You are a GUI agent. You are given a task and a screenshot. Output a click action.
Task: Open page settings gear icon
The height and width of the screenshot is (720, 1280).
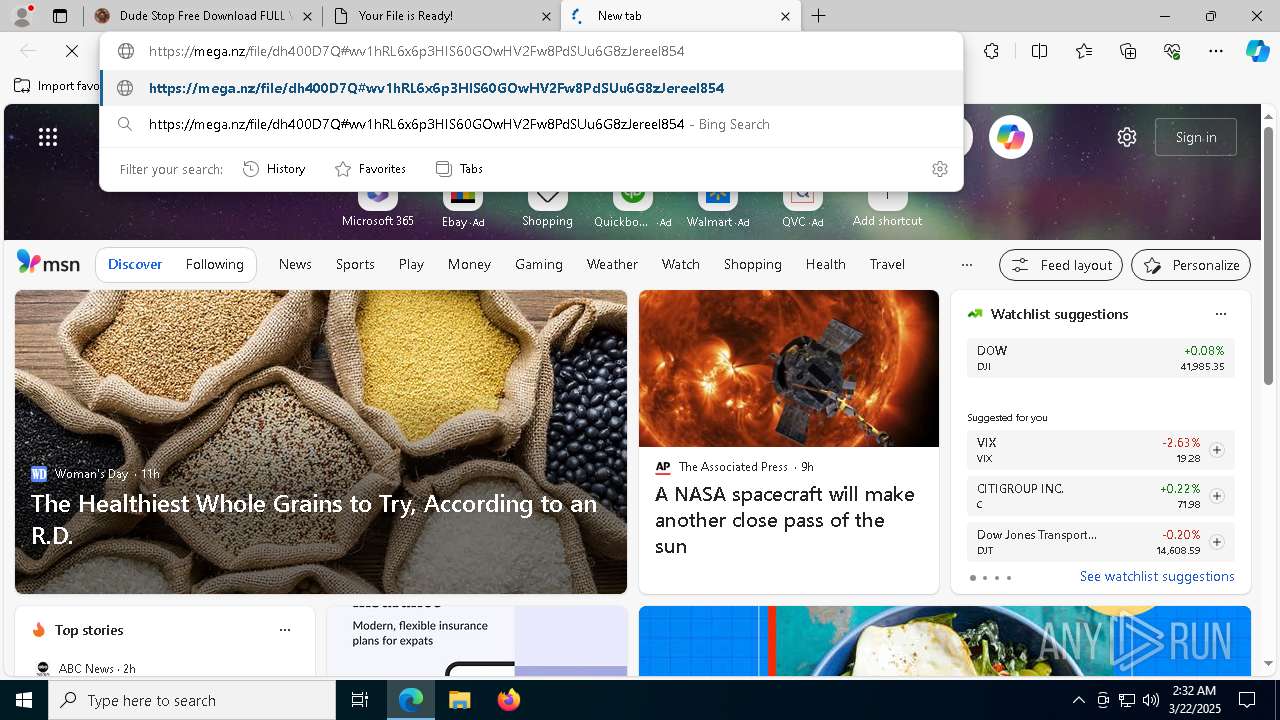tap(1127, 137)
